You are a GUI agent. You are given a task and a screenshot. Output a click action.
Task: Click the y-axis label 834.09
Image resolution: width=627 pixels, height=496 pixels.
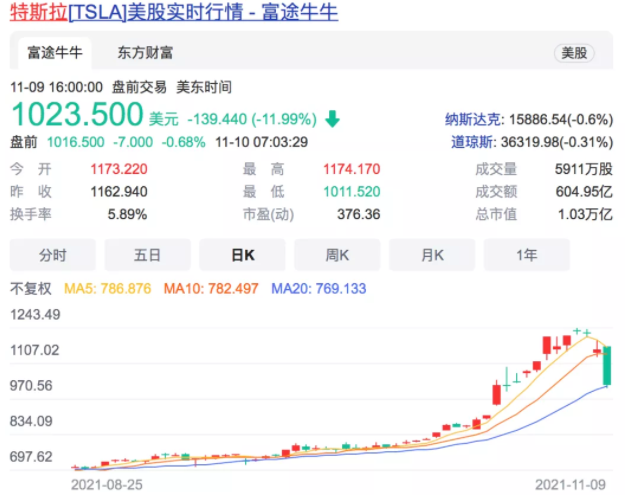(31, 421)
